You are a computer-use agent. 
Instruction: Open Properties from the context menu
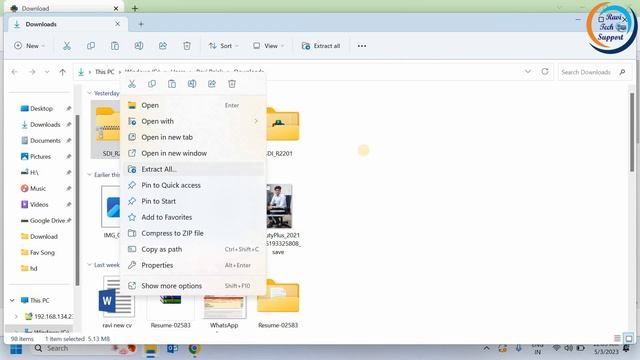point(193,265)
